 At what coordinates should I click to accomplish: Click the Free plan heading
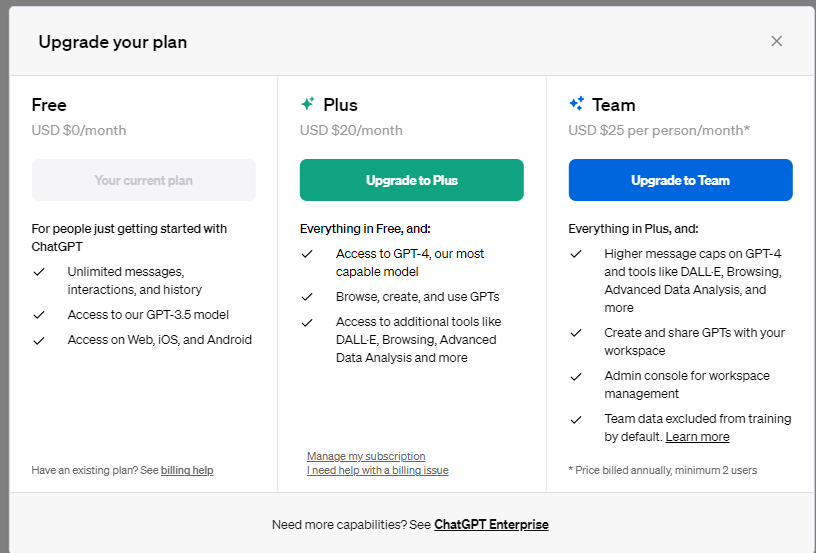(49, 105)
